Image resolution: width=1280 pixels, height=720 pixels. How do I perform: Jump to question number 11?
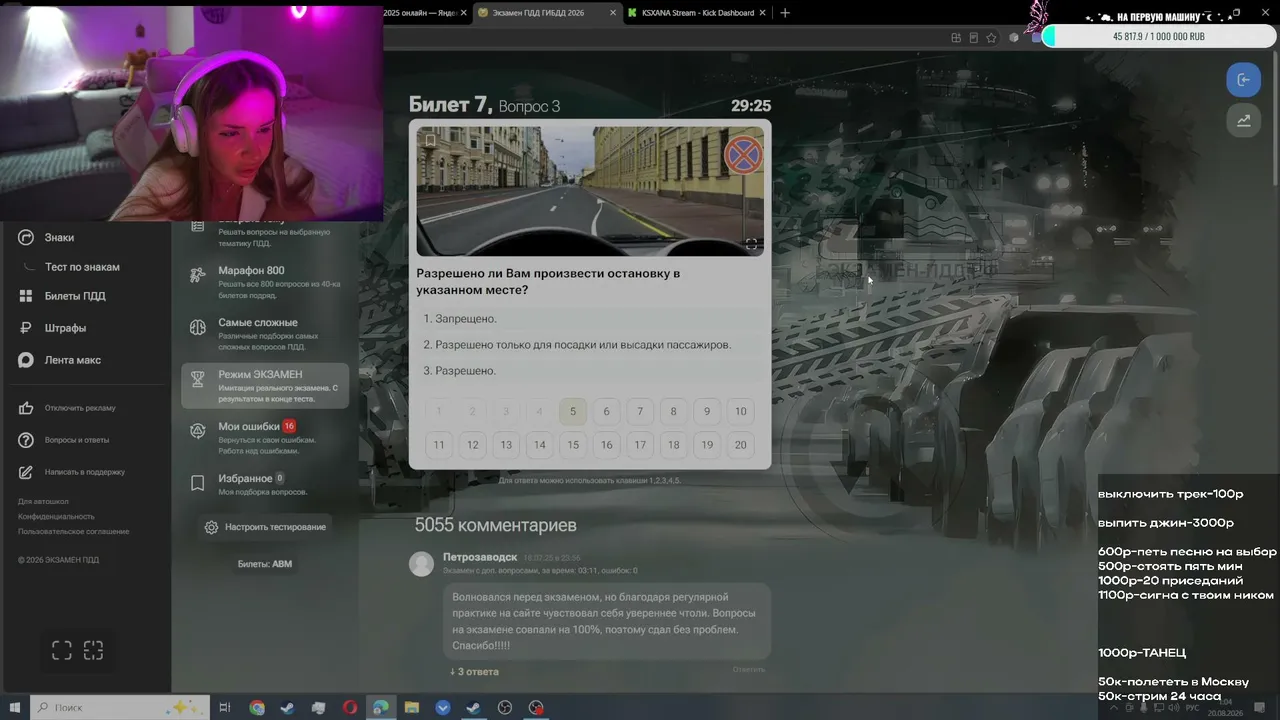(439, 445)
